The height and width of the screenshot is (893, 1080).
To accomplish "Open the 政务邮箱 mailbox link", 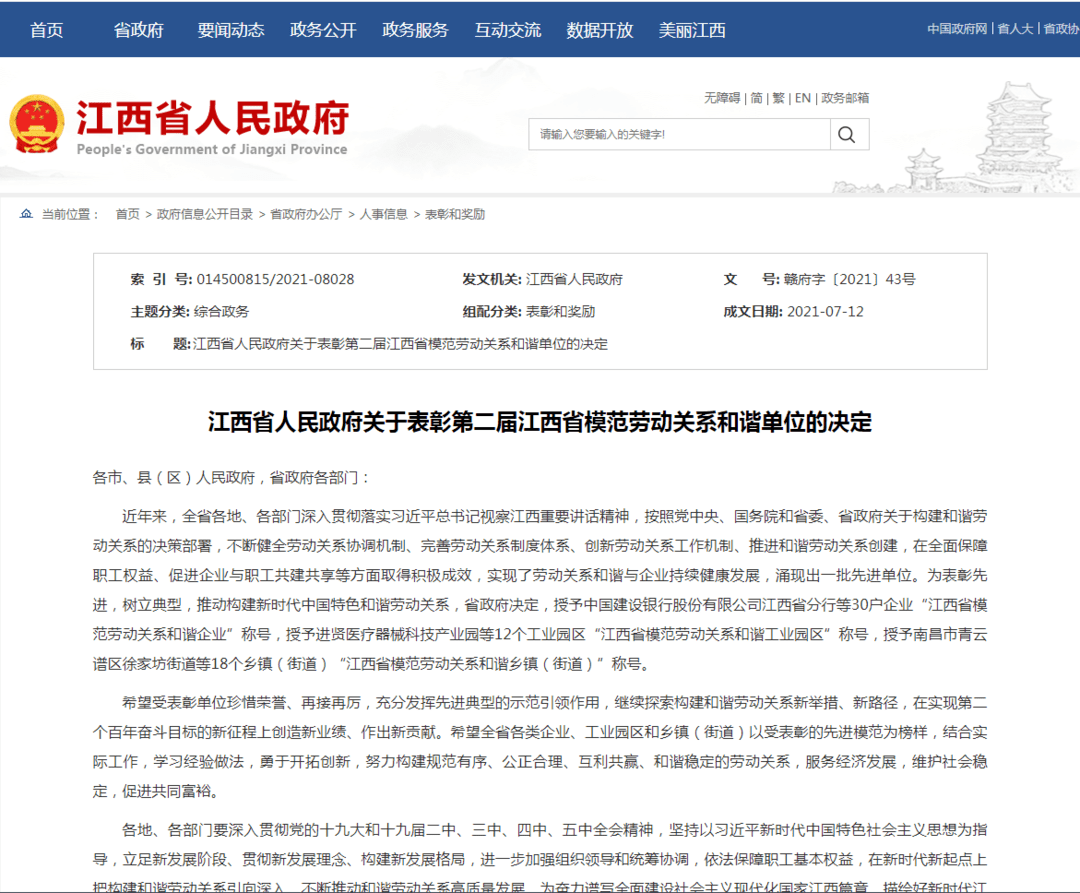I will coord(845,98).
